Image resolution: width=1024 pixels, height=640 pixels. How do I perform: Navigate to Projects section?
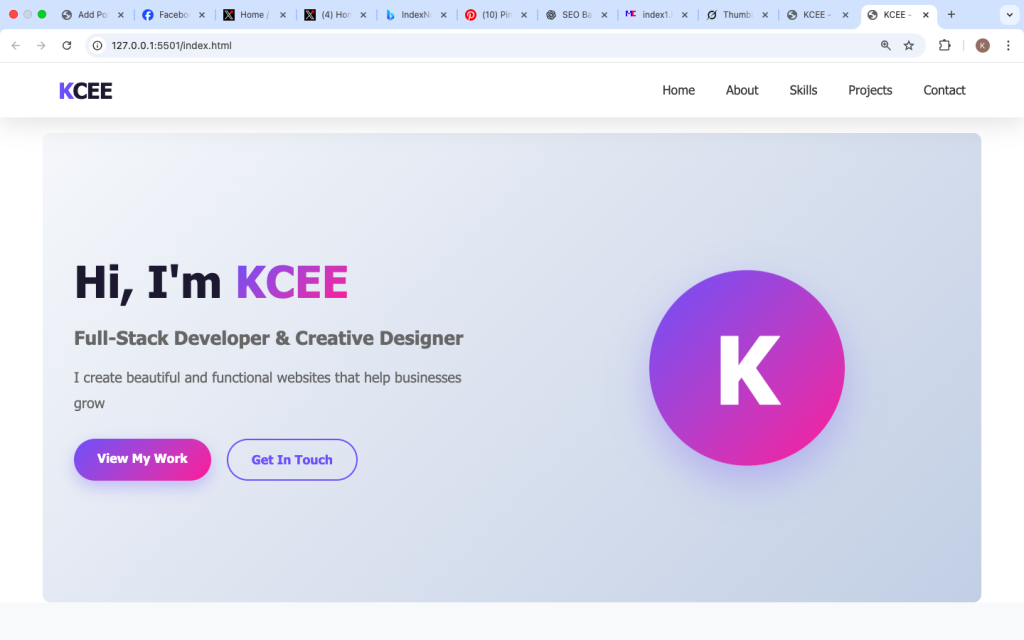click(x=870, y=90)
